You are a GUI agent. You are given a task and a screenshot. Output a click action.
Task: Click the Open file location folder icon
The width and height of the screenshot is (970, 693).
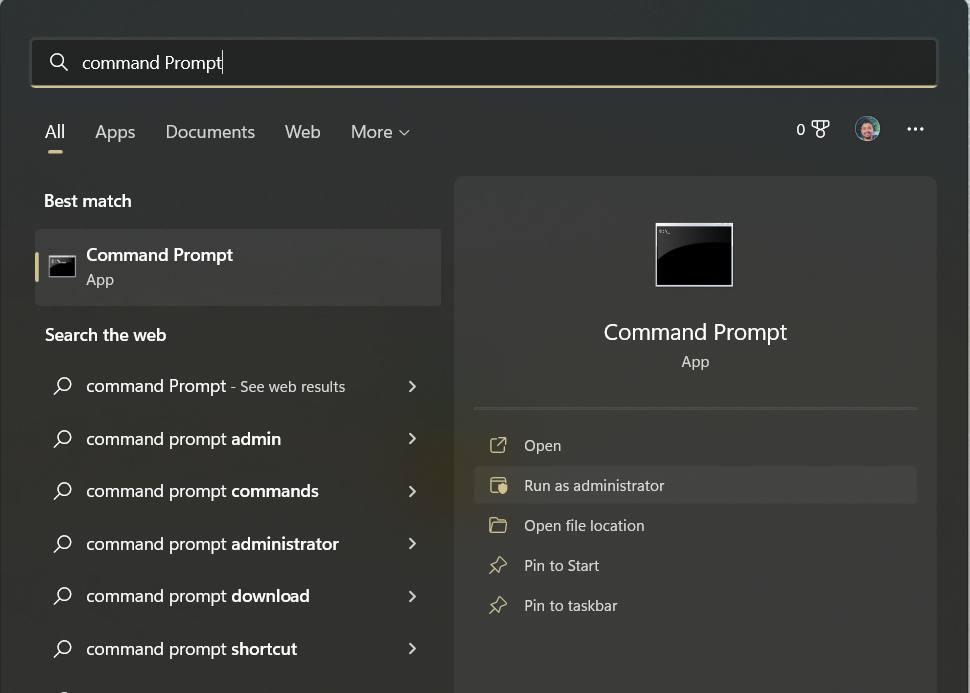pos(498,526)
